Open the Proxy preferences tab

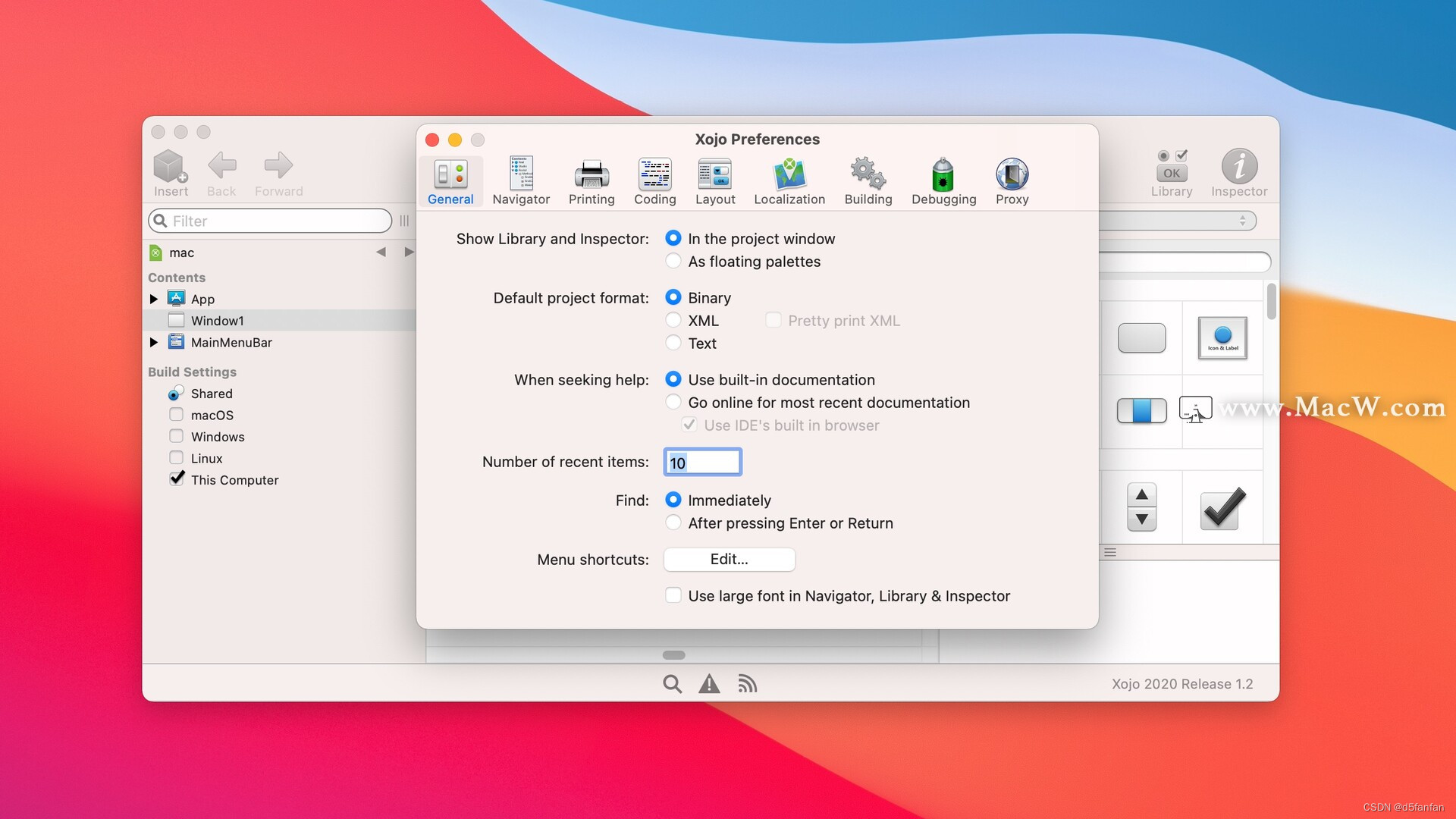(x=1012, y=182)
